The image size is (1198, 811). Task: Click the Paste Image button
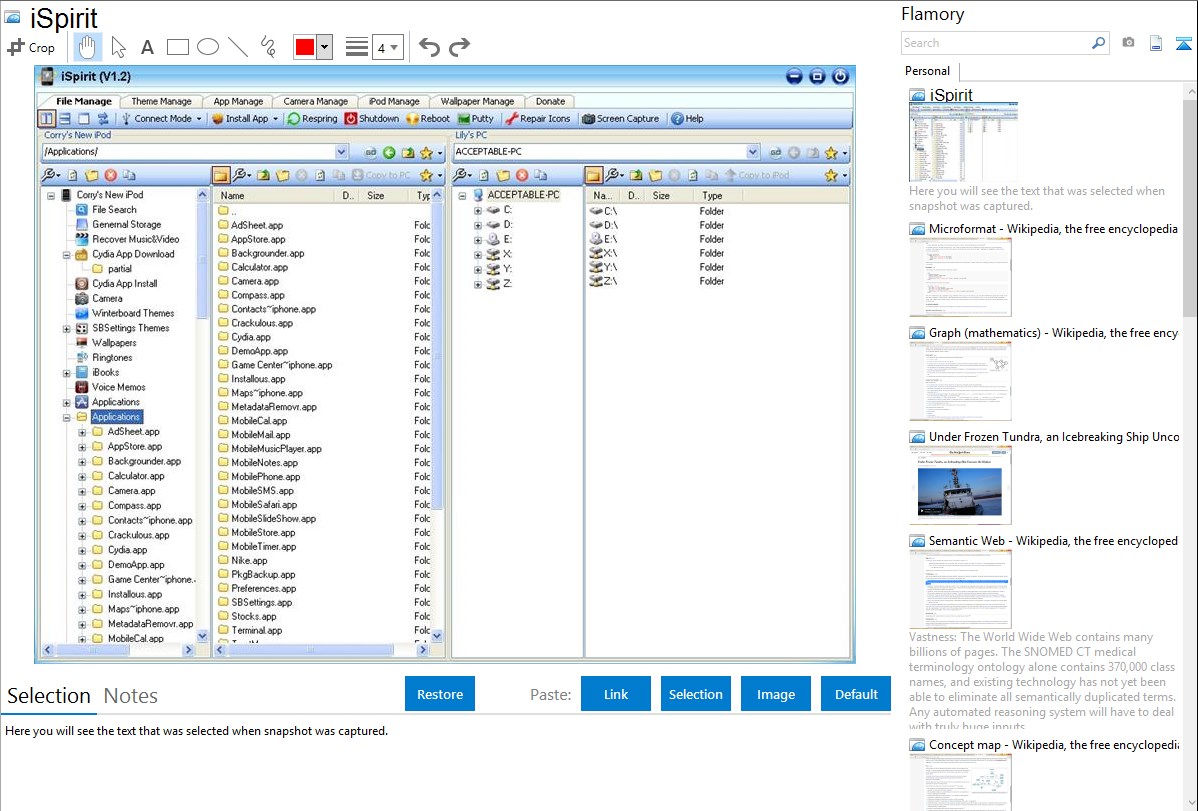click(x=775, y=694)
